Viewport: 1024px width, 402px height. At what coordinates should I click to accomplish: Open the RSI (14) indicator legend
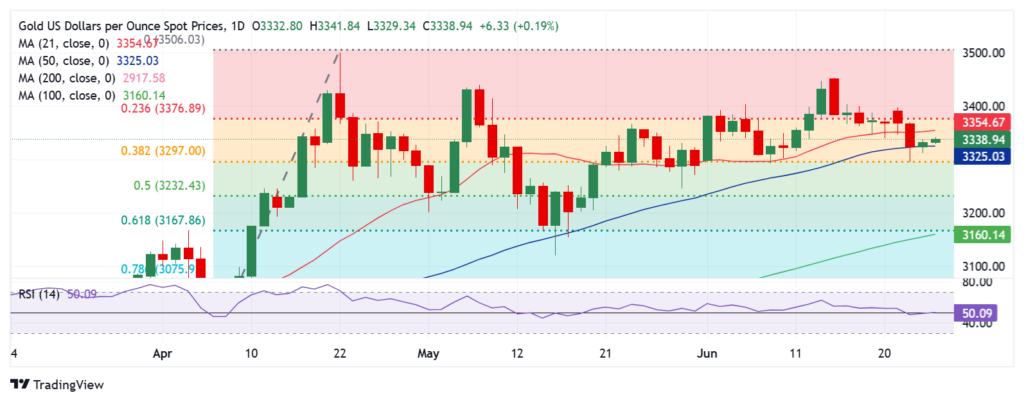coord(38,294)
